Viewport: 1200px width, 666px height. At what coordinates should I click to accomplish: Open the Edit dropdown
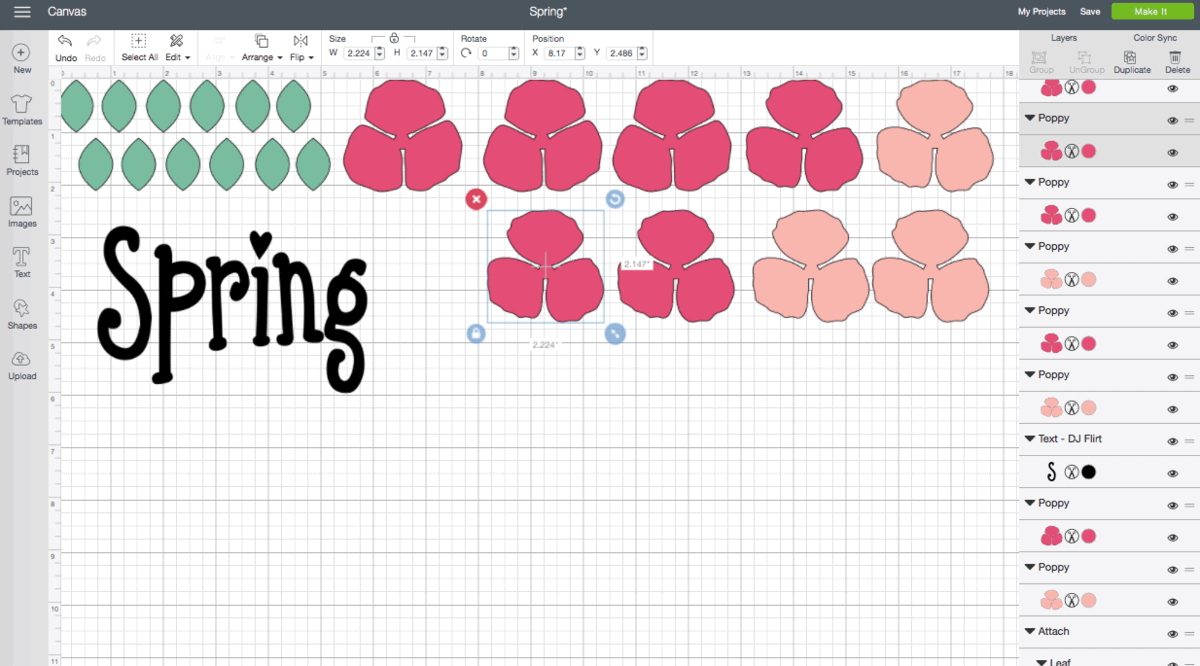tap(176, 47)
